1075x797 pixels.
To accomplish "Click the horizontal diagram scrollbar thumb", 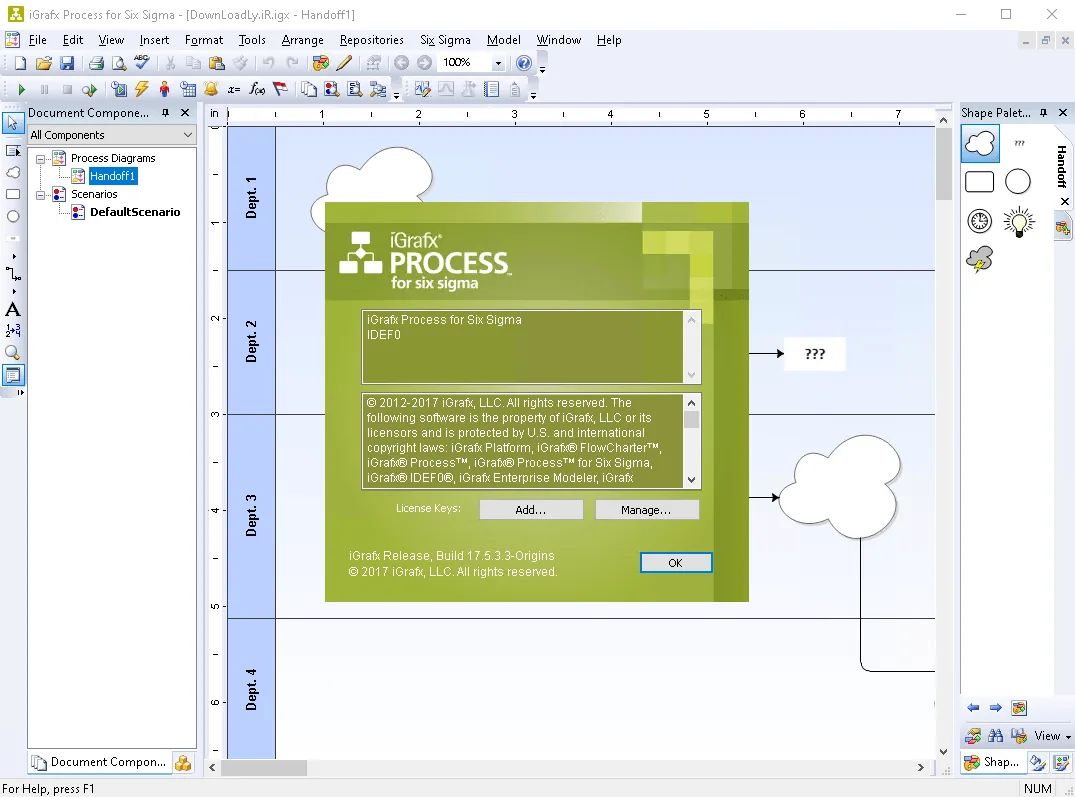I will [x=264, y=768].
